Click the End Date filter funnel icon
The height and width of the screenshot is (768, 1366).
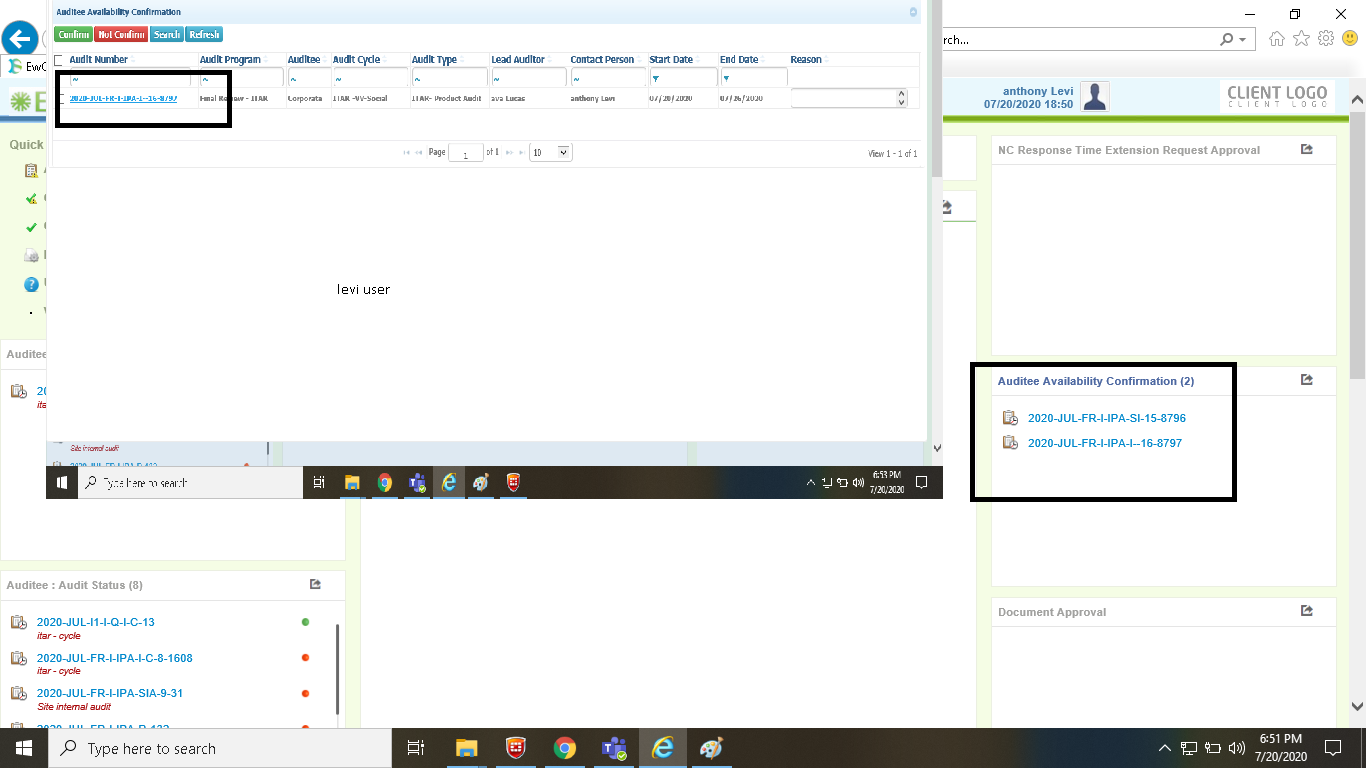(x=727, y=78)
